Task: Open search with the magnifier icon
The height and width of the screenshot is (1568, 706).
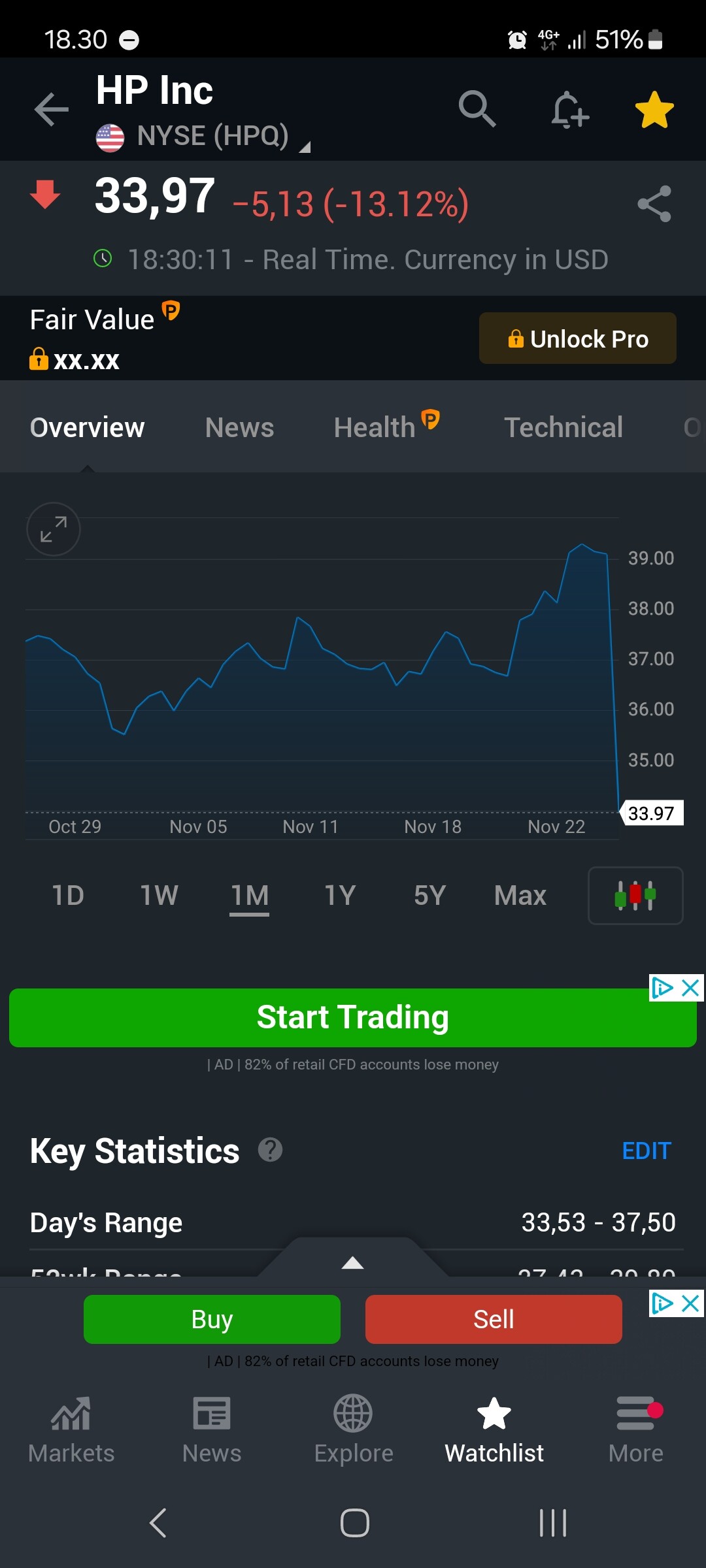Action: [x=477, y=108]
